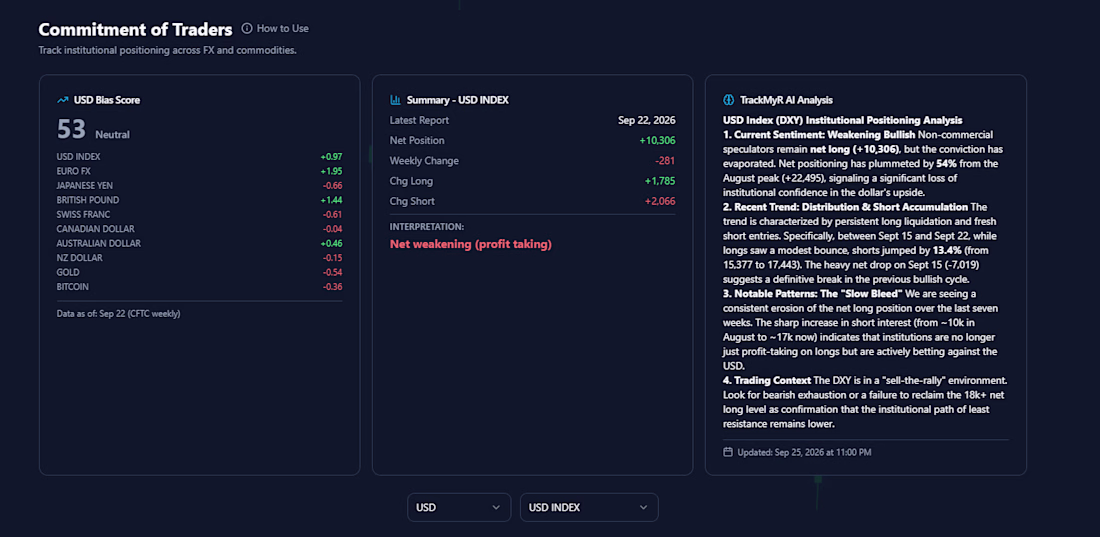Image resolution: width=1100 pixels, height=537 pixels.
Task: Click the USD Bias Score trend icon
Action: (63, 100)
